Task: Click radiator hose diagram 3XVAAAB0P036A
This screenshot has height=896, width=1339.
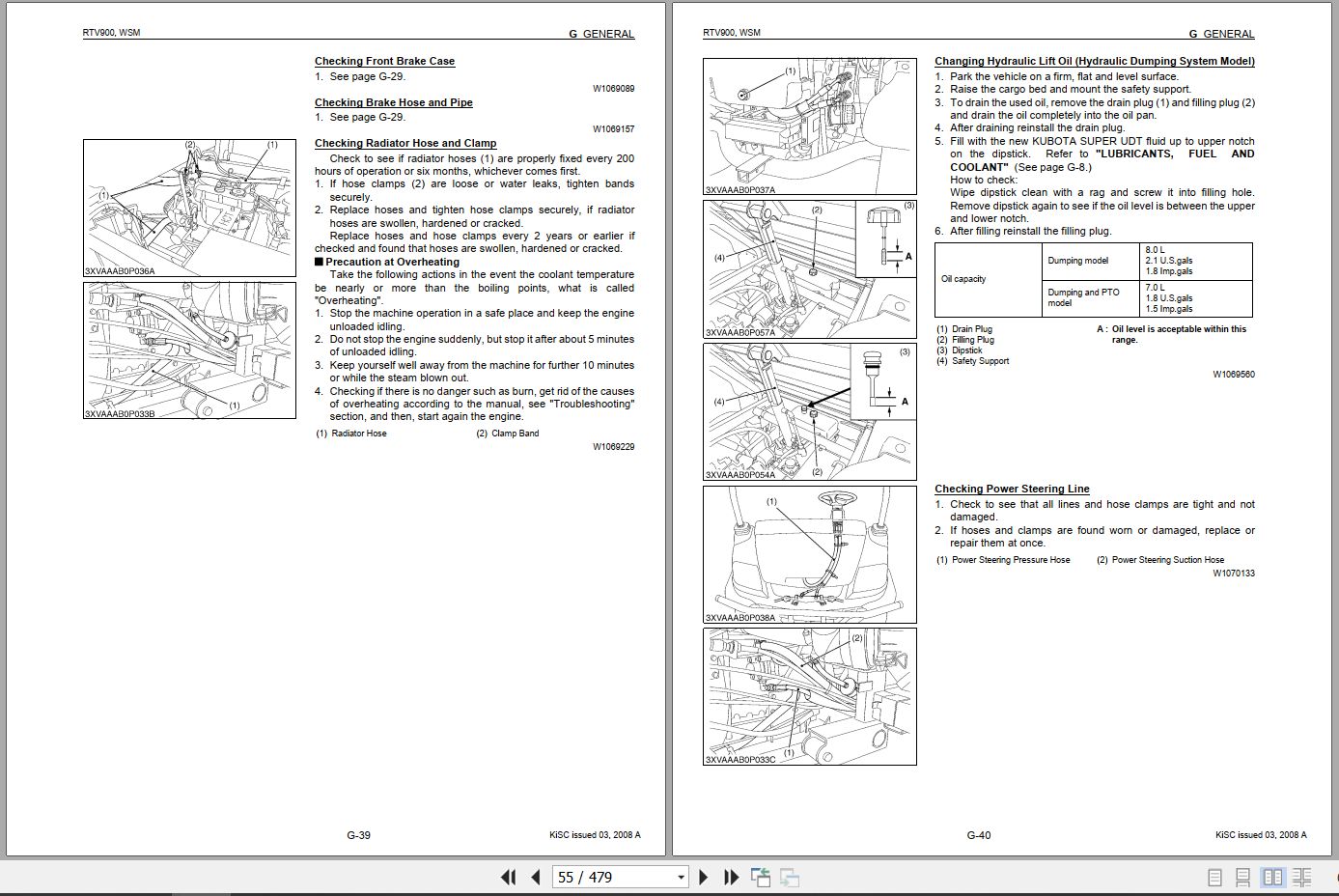Action: [x=189, y=208]
